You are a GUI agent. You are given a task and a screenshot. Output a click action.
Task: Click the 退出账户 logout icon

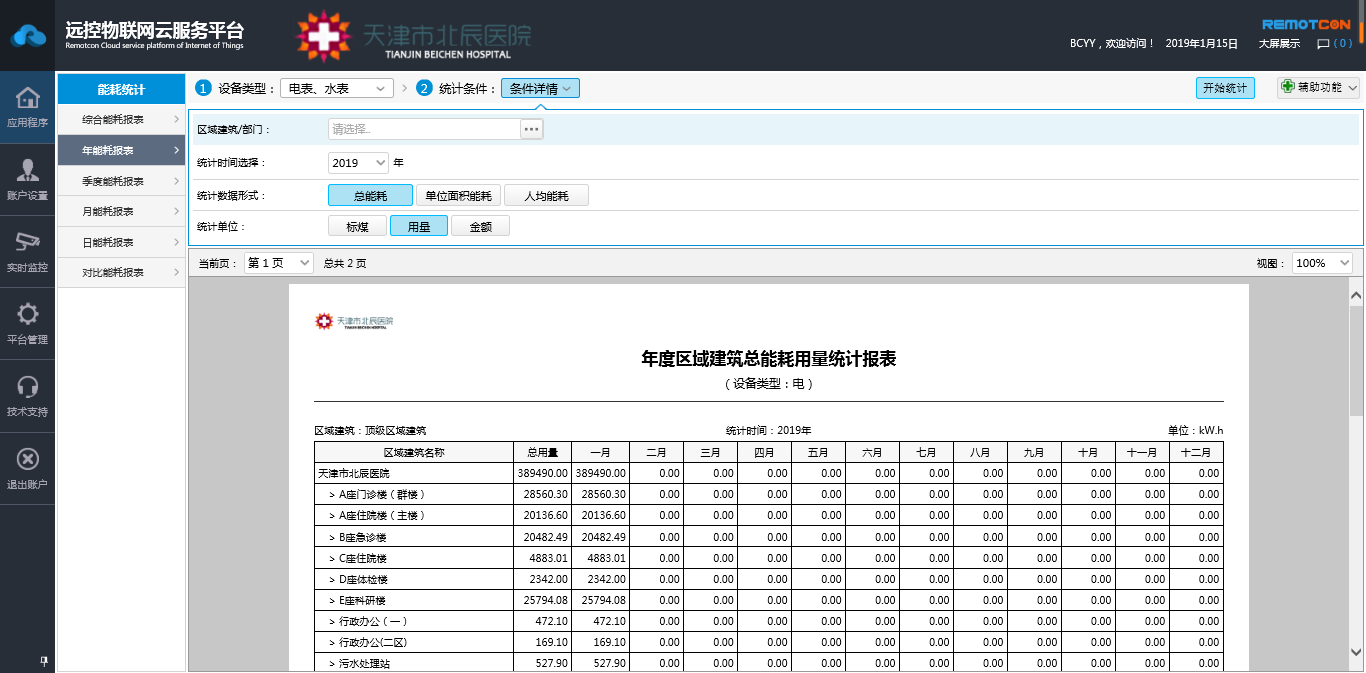coord(28,459)
